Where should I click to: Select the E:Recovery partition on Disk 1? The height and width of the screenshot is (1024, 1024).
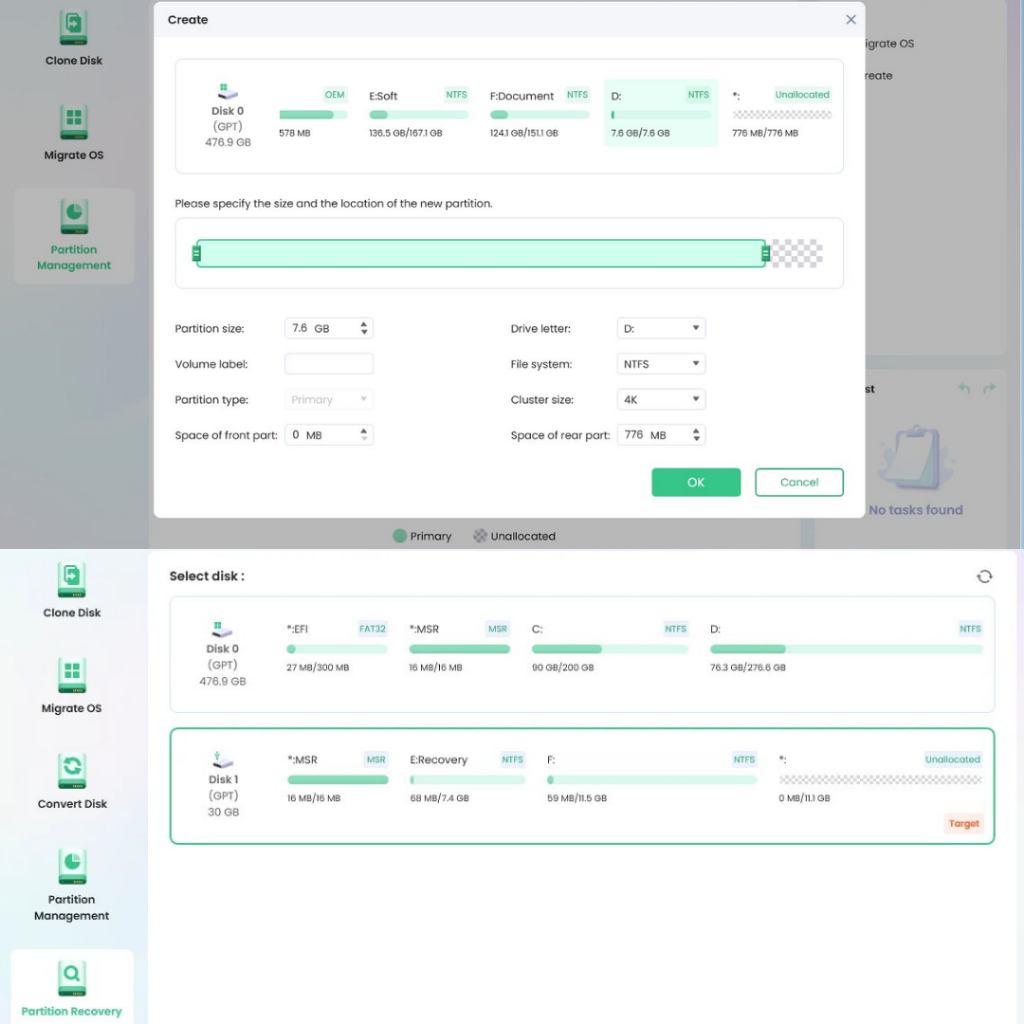click(x=467, y=777)
